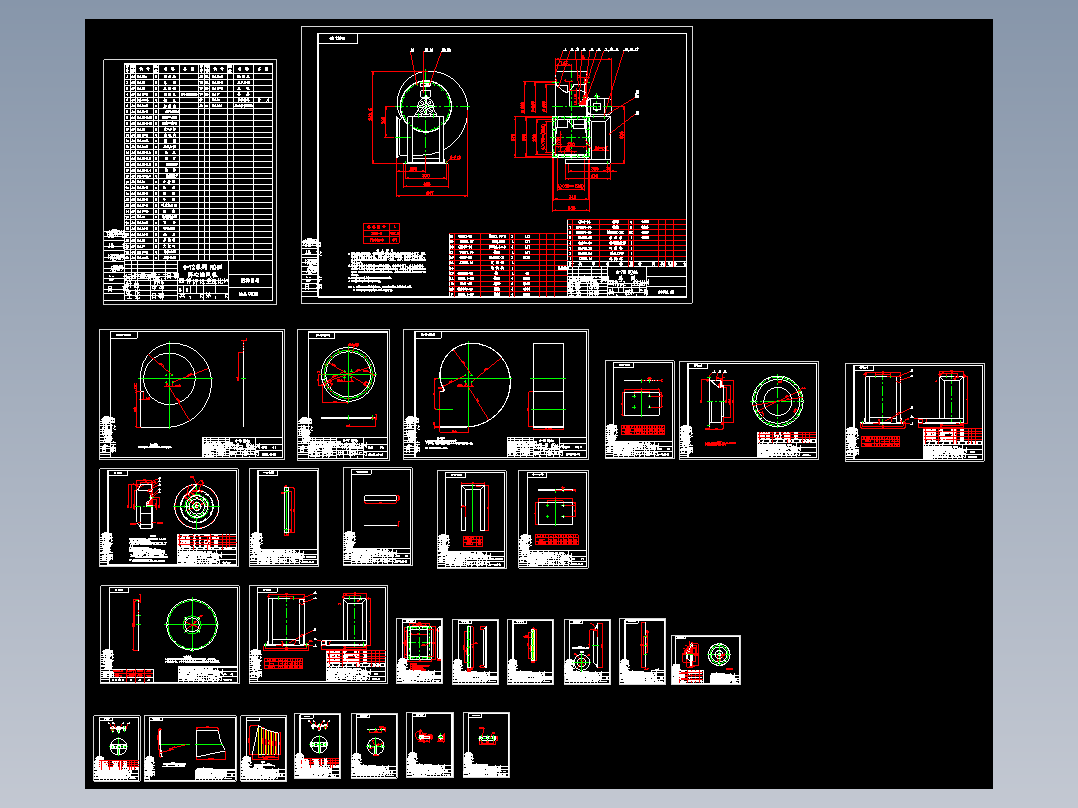The height and width of the screenshot is (808, 1078).
Task: Select the sheet with the yellow-hatched part
Action: click(263, 748)
